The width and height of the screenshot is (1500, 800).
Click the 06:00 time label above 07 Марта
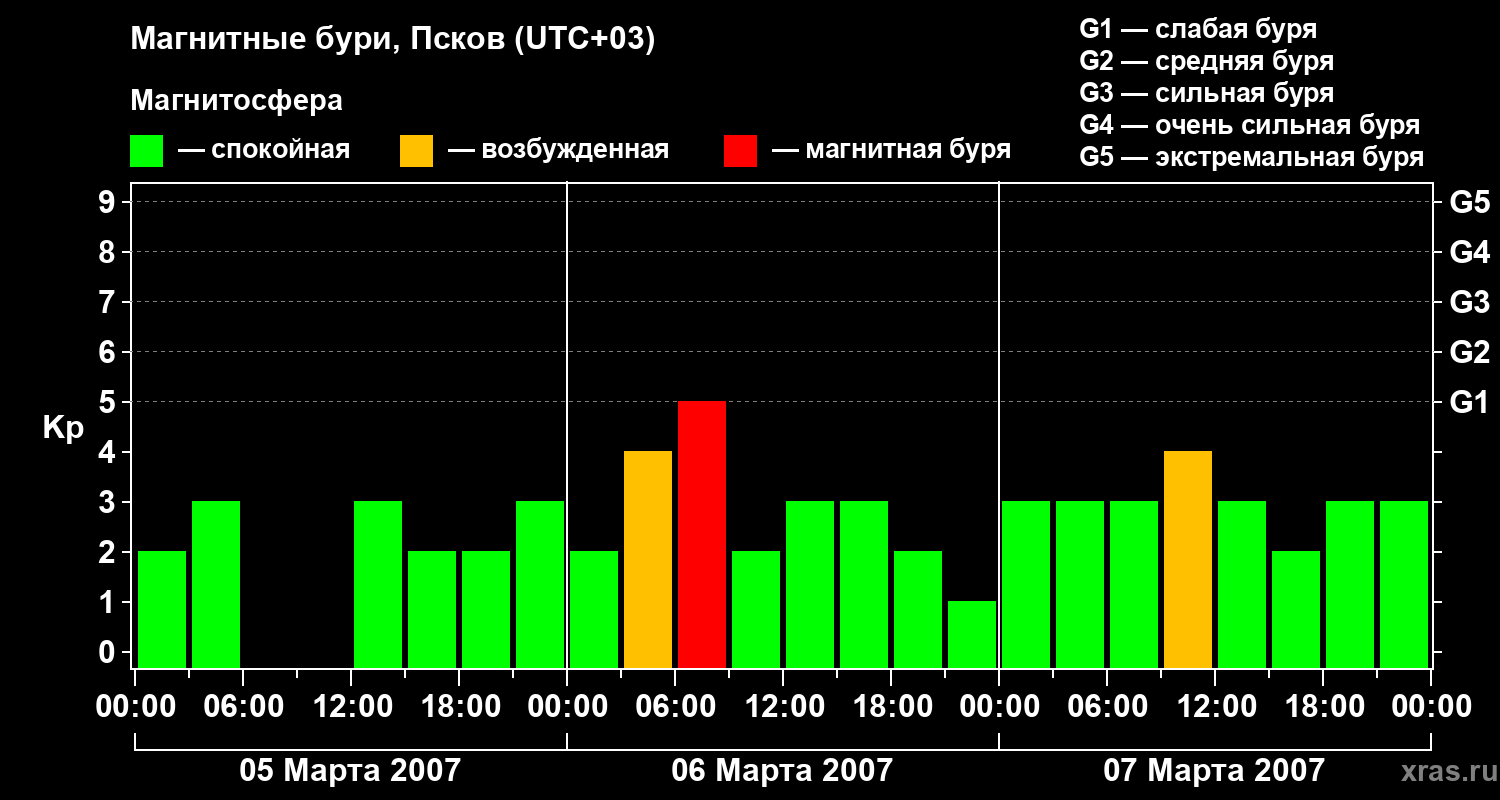[x=1107, y=707]
